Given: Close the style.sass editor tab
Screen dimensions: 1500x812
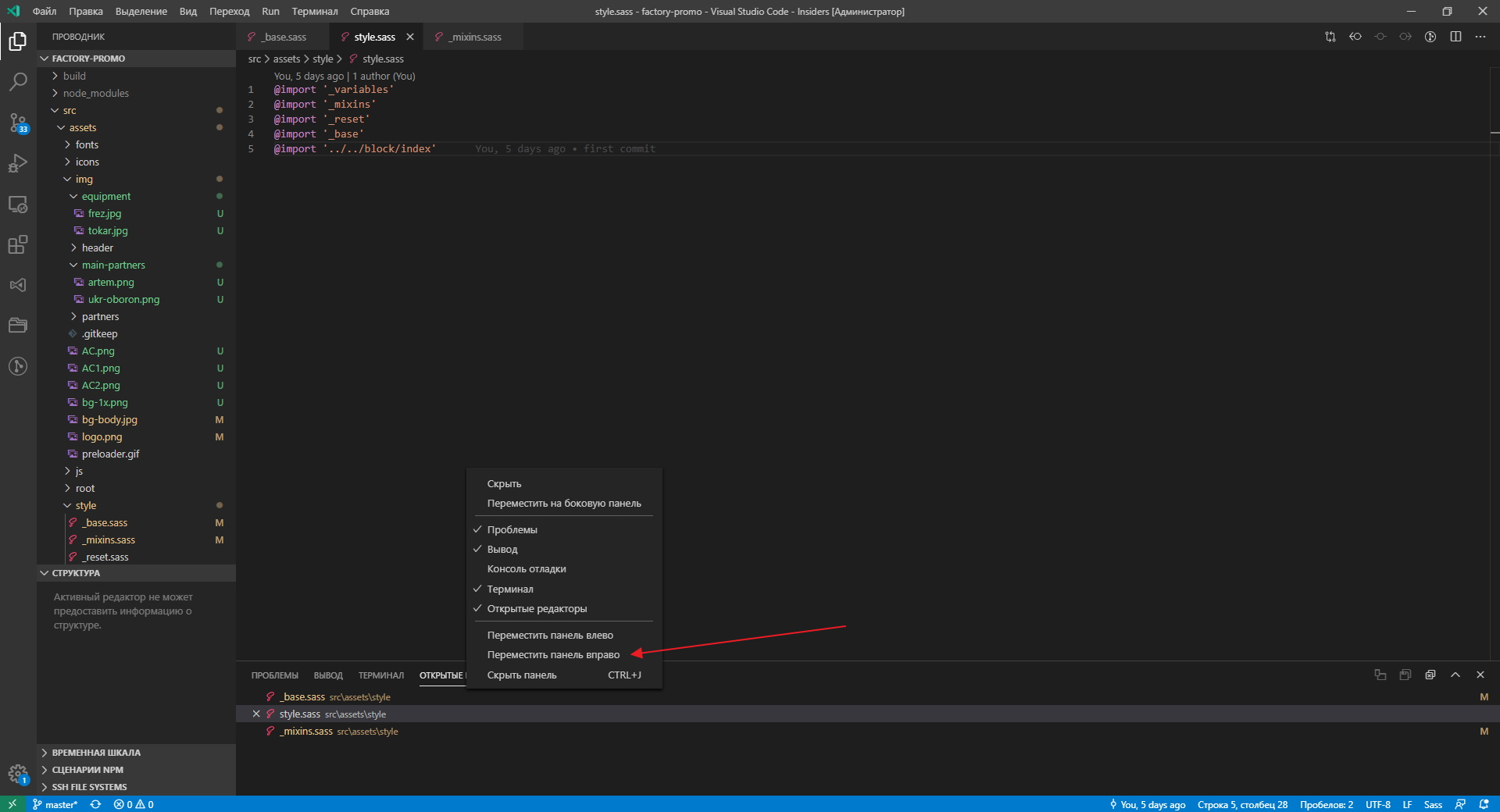Looking at the screenshot, I should click(x=410, y=37).
